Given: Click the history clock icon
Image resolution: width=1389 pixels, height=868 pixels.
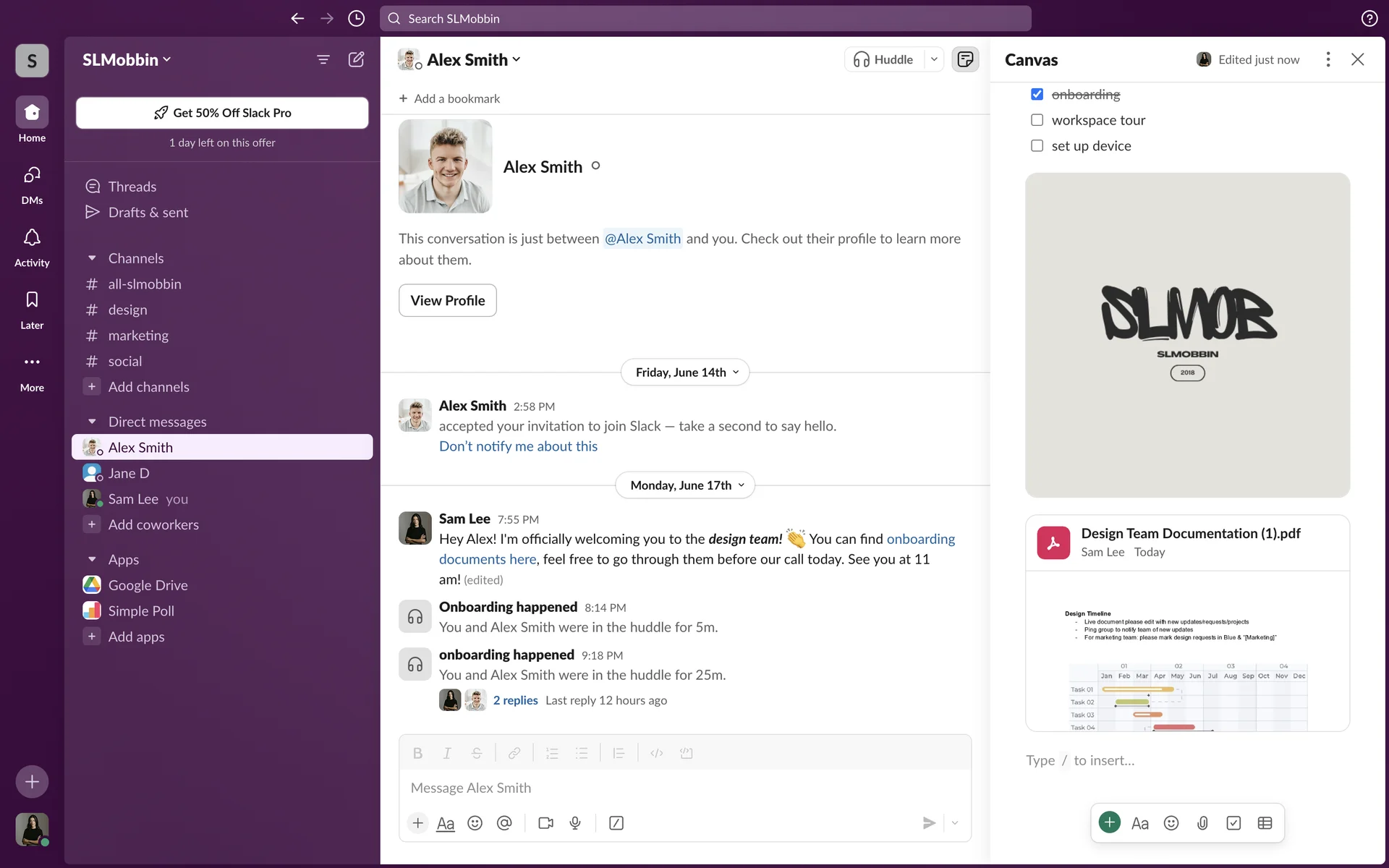Looking at the screenshot, I should tap(356, 19).
